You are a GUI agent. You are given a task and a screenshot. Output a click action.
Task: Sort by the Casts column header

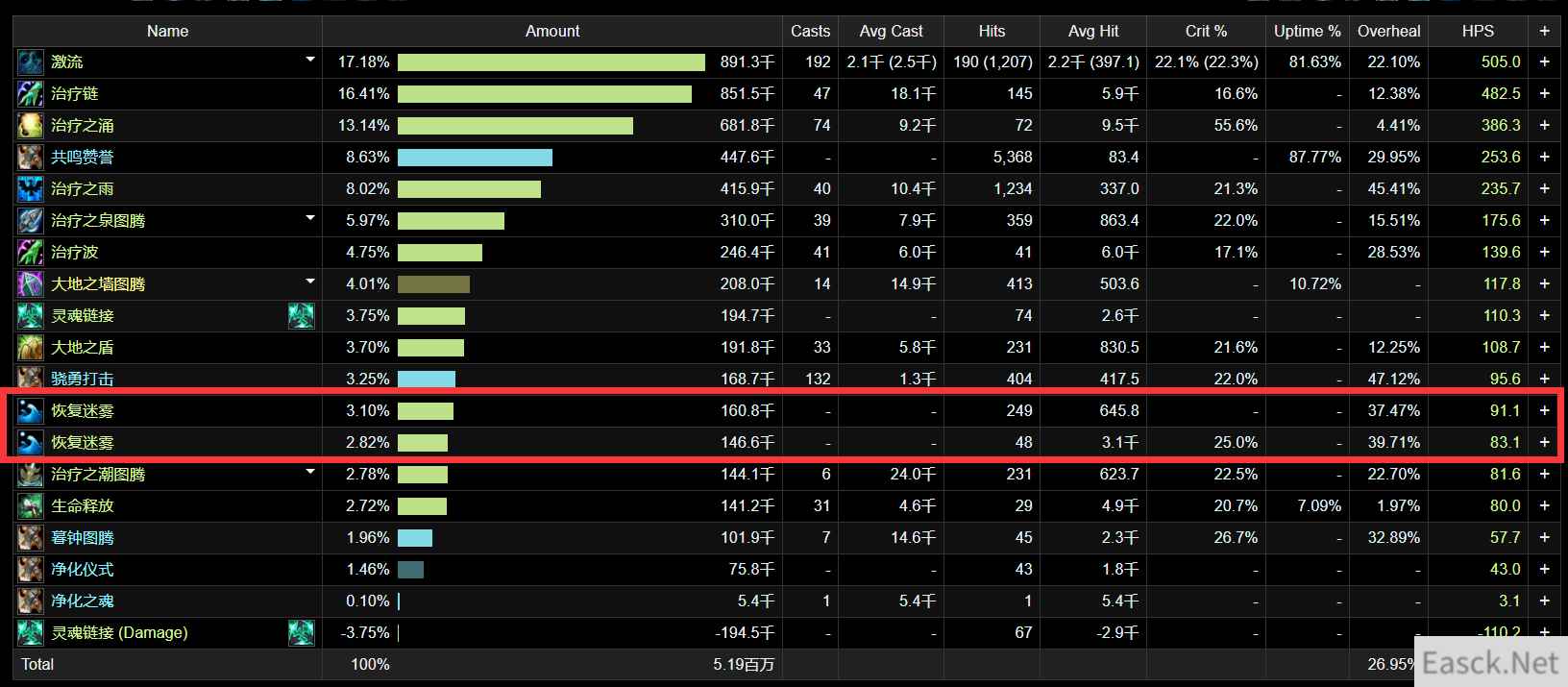(810, 31)
